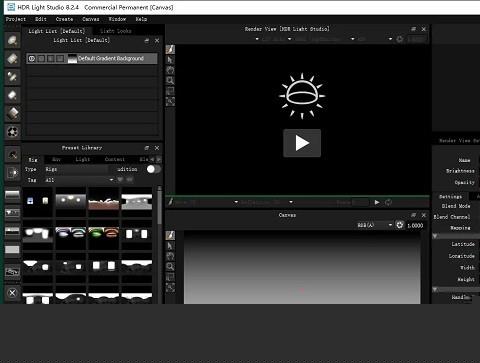Click the circled X delete icon in left toolbar
Viewport: 480px width, 363px height.
click(x=12, y=293)
